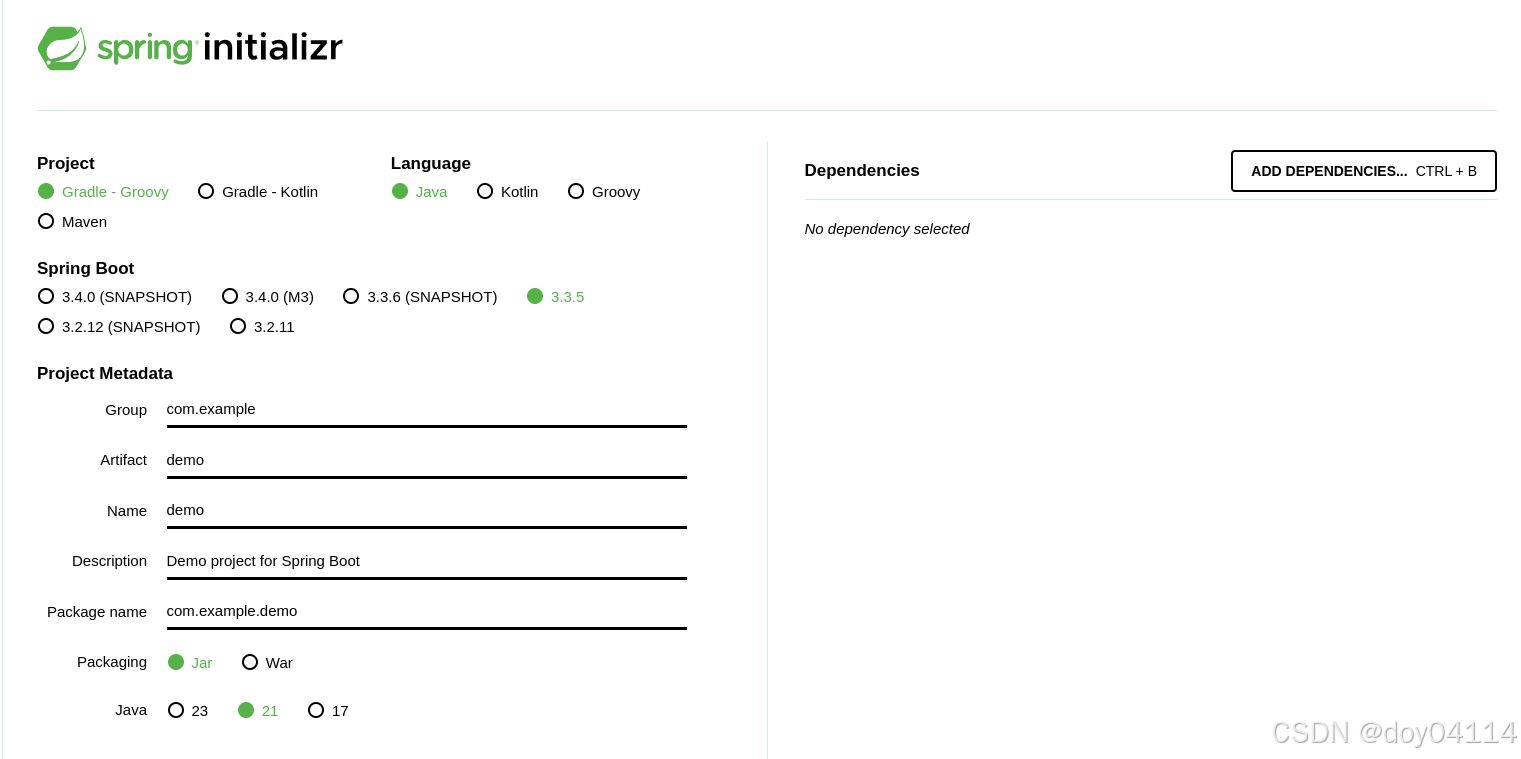Select Java version 21
The width and height of the screenshot is (1521, 759).
pos(258,710)
